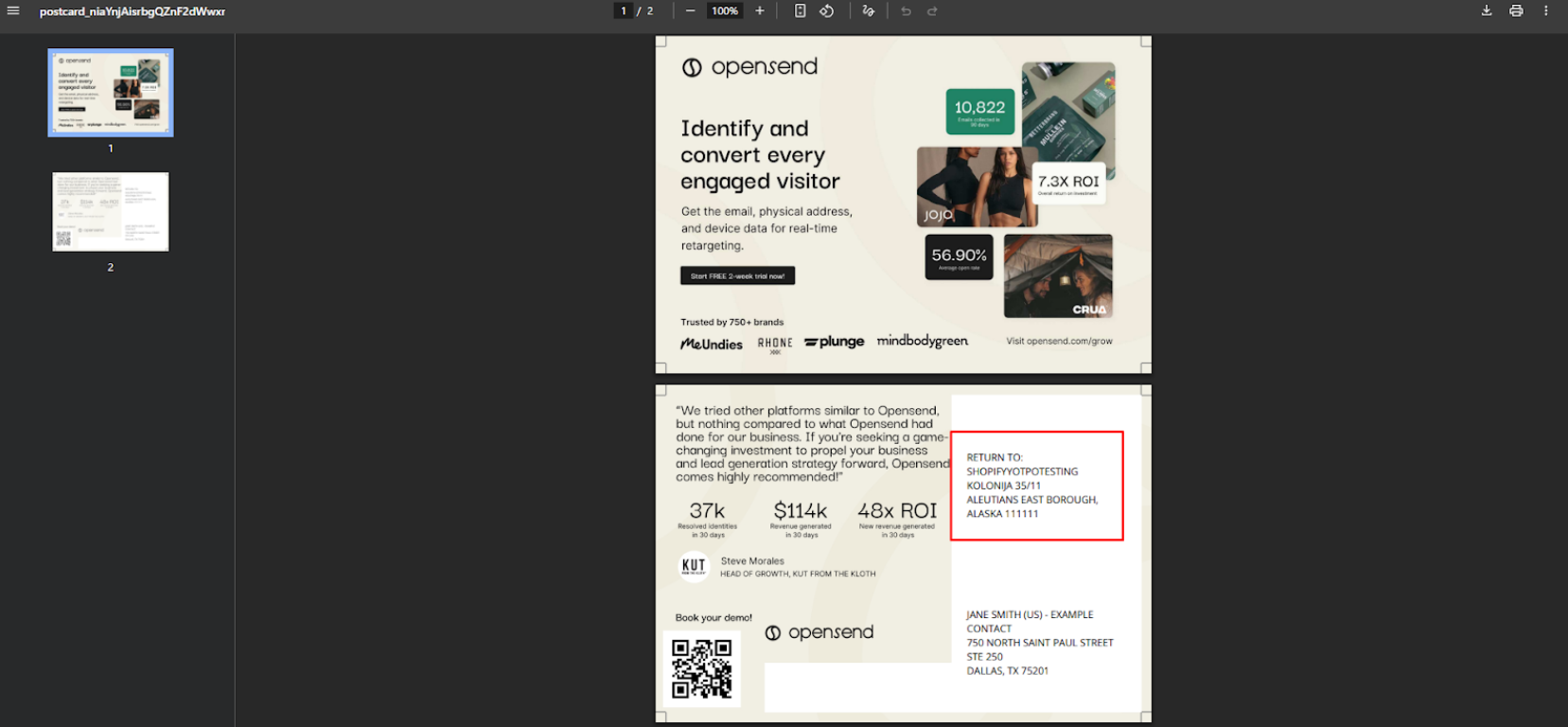Click the DALLAS, TX 75201 address line
The image size is (1568, 727).
(1008, 671)
